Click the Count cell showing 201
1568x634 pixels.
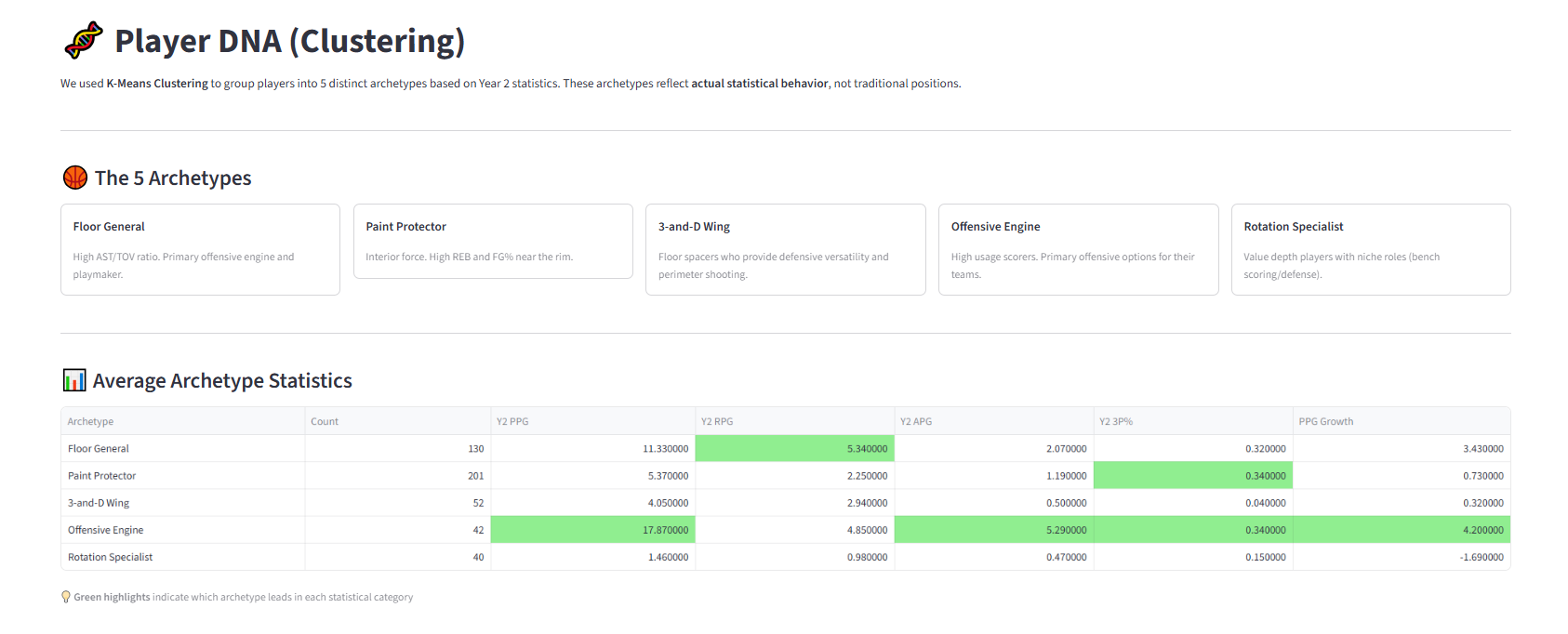pyautogui.click(x=397, y=475)
